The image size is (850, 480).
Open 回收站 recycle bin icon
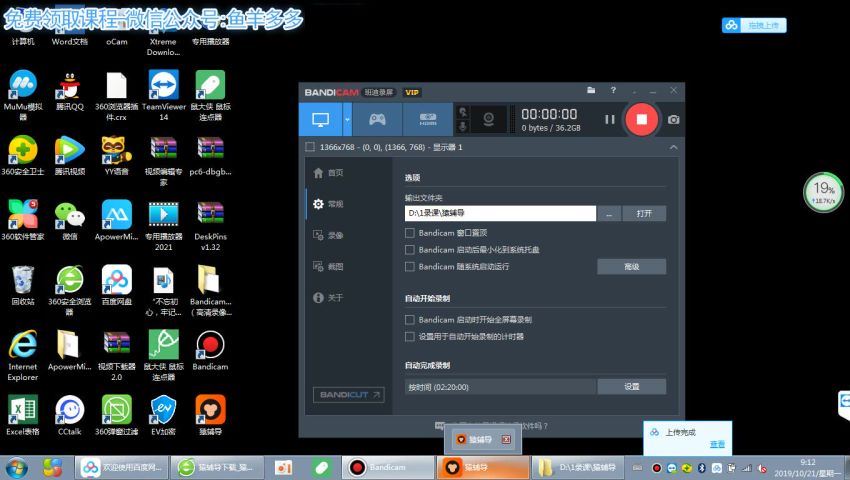click(23, 285)
